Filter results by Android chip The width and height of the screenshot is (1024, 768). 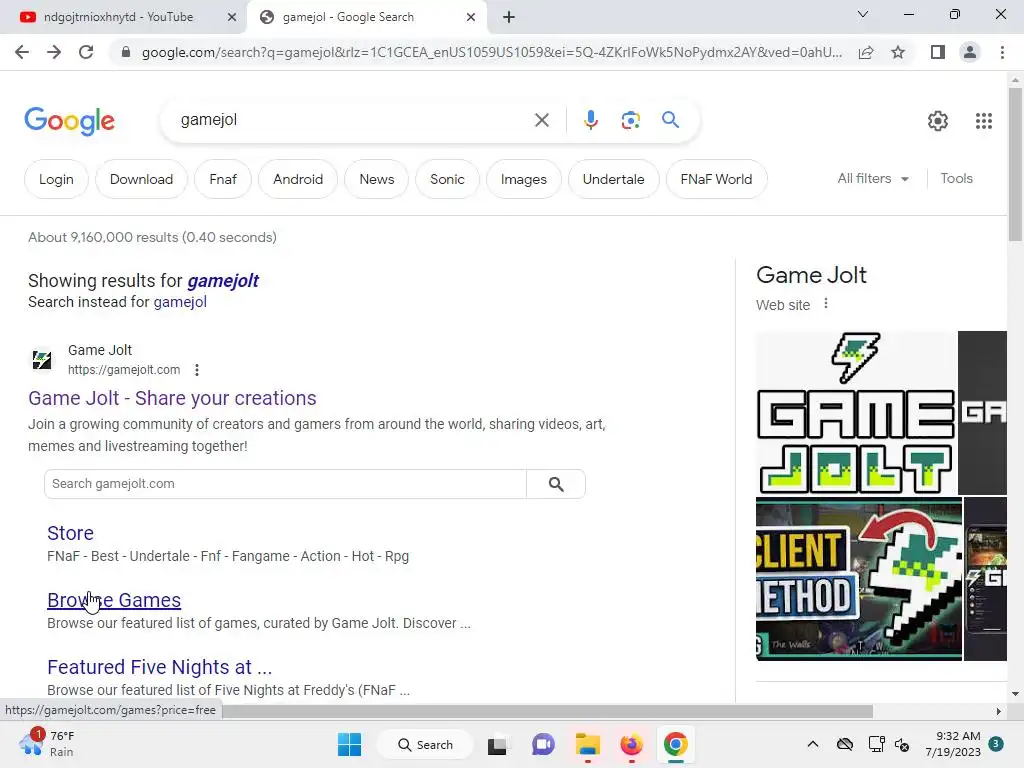click(298, 179)
